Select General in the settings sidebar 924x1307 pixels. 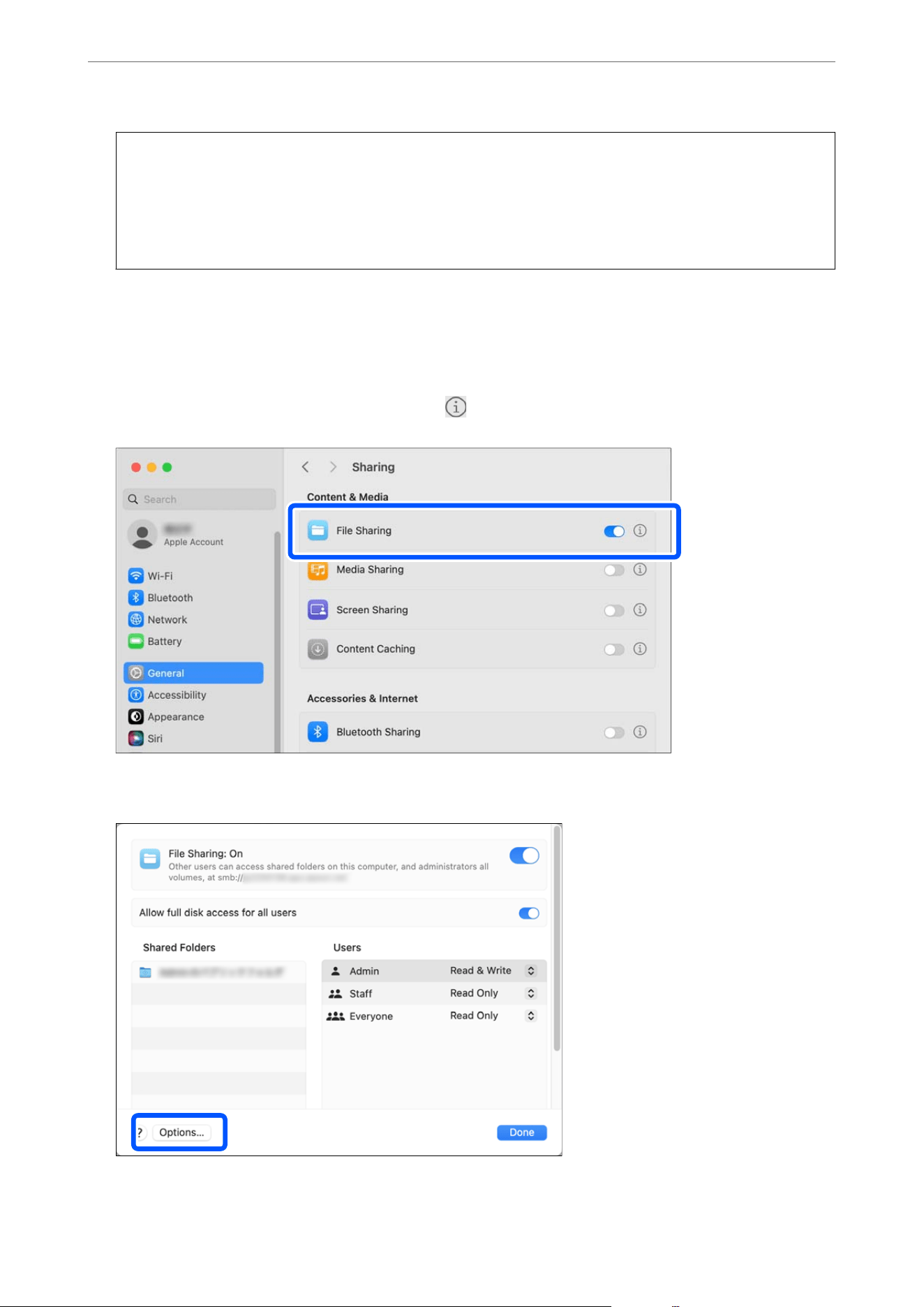194,673
